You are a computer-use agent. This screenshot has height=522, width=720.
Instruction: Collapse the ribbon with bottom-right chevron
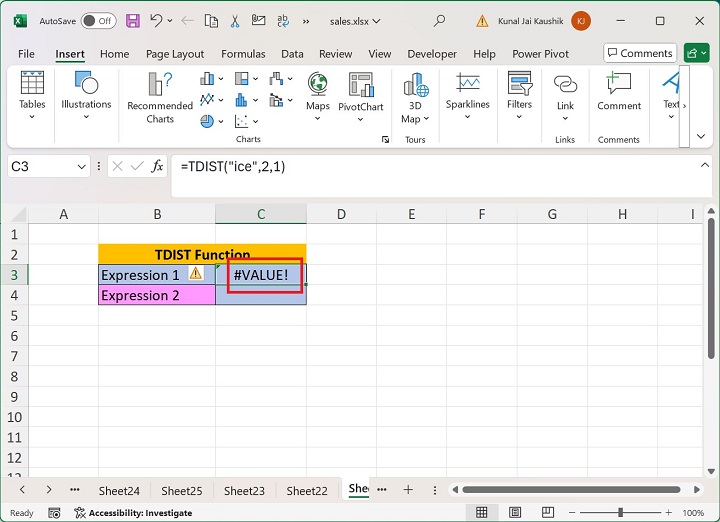[701, 136]
